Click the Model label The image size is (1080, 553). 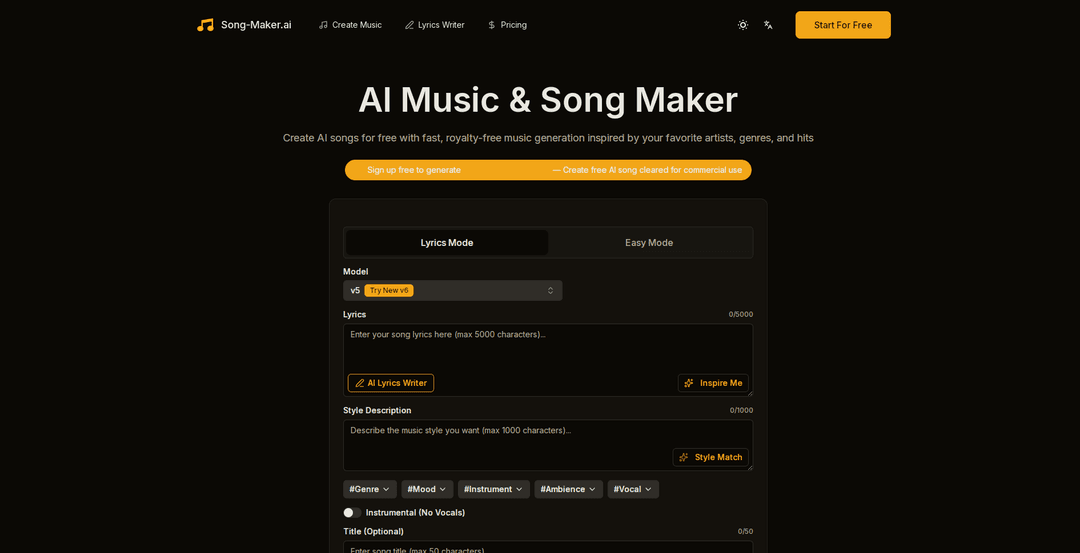(355, 271)
